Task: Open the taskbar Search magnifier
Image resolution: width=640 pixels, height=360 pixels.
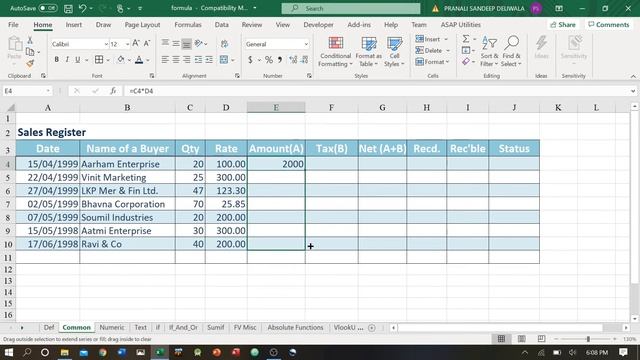Action: [27, 352]
